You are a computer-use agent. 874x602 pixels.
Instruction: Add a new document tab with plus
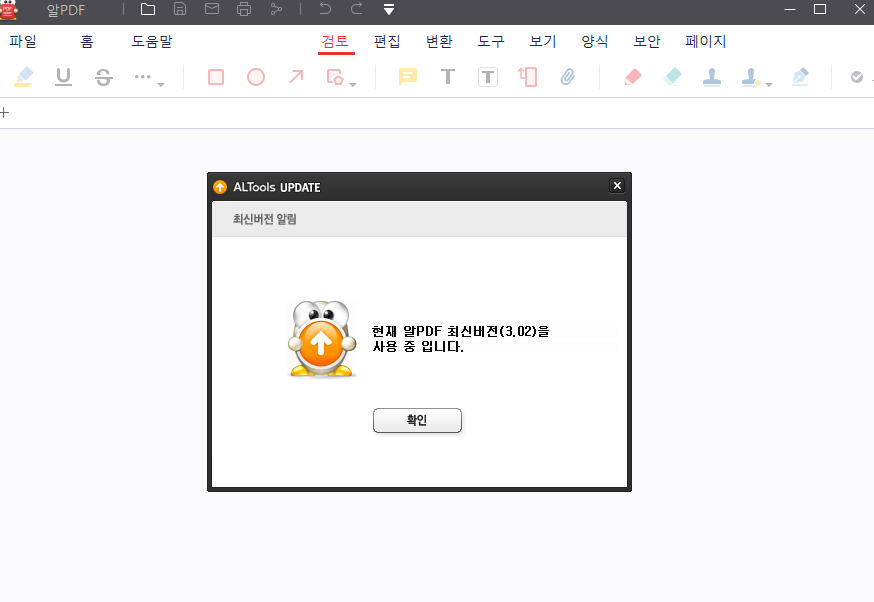point(4,113)
